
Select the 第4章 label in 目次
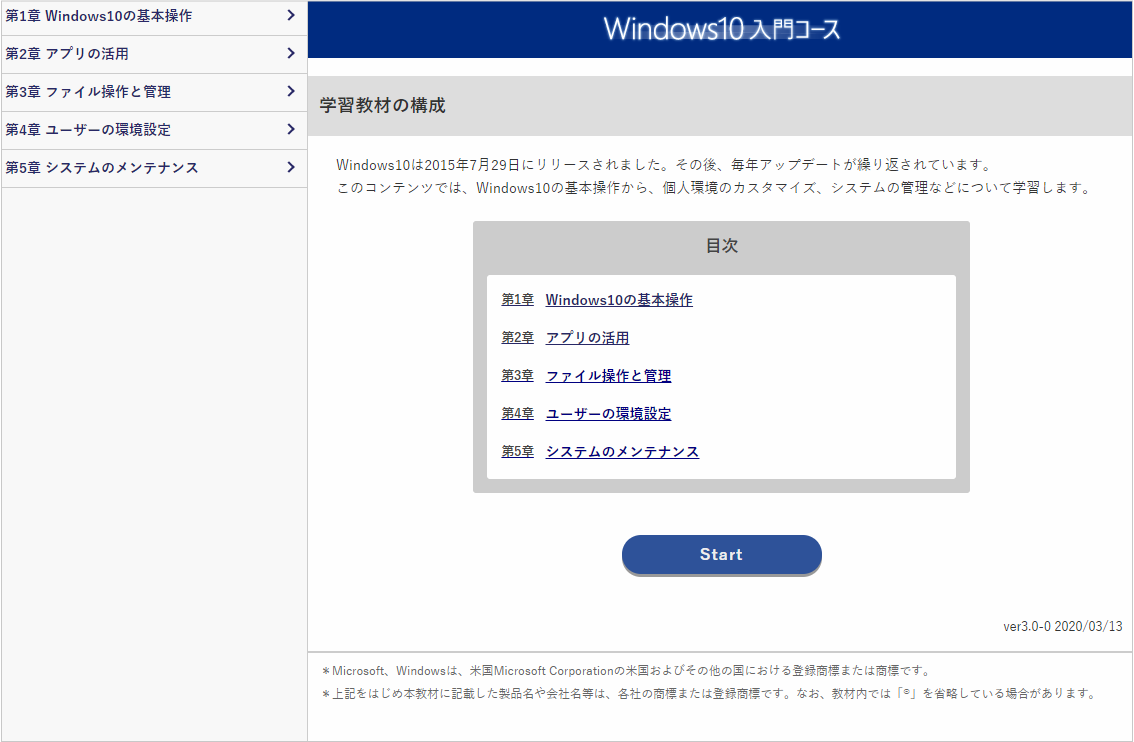pos(518,414)
